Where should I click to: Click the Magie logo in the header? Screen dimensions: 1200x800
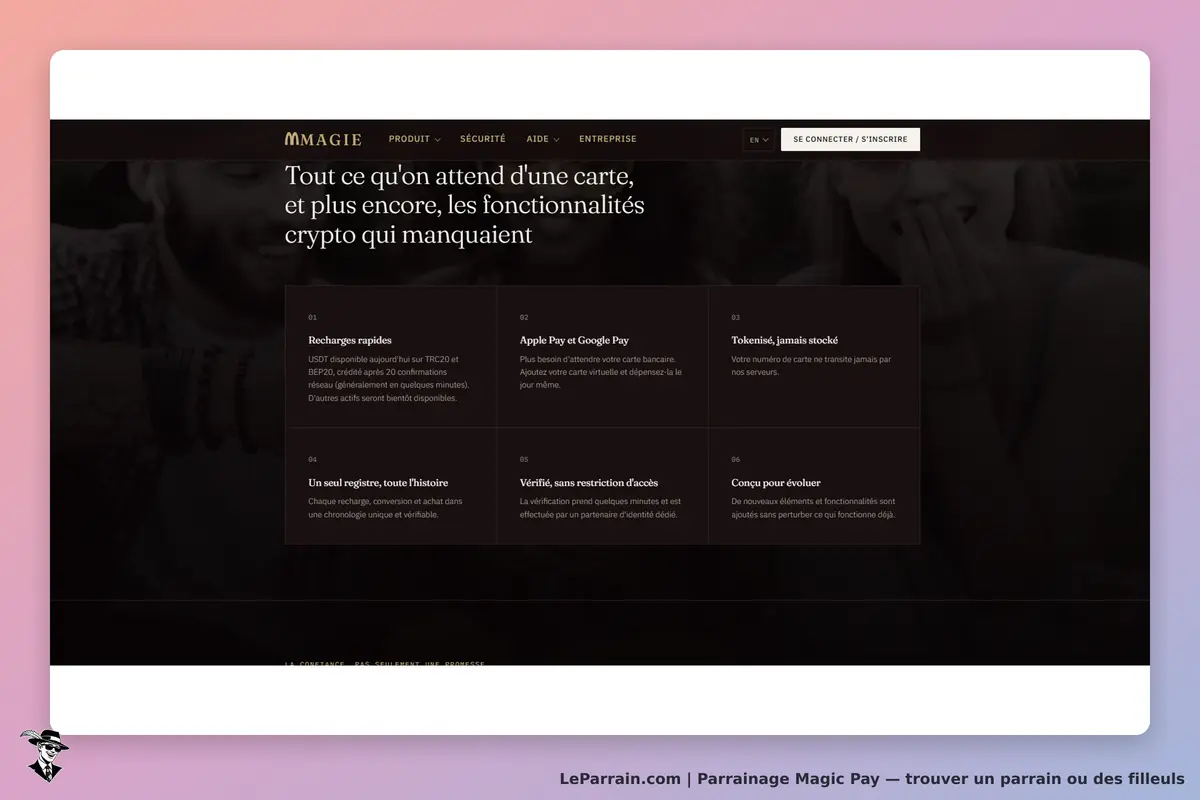tap(323, 139)
